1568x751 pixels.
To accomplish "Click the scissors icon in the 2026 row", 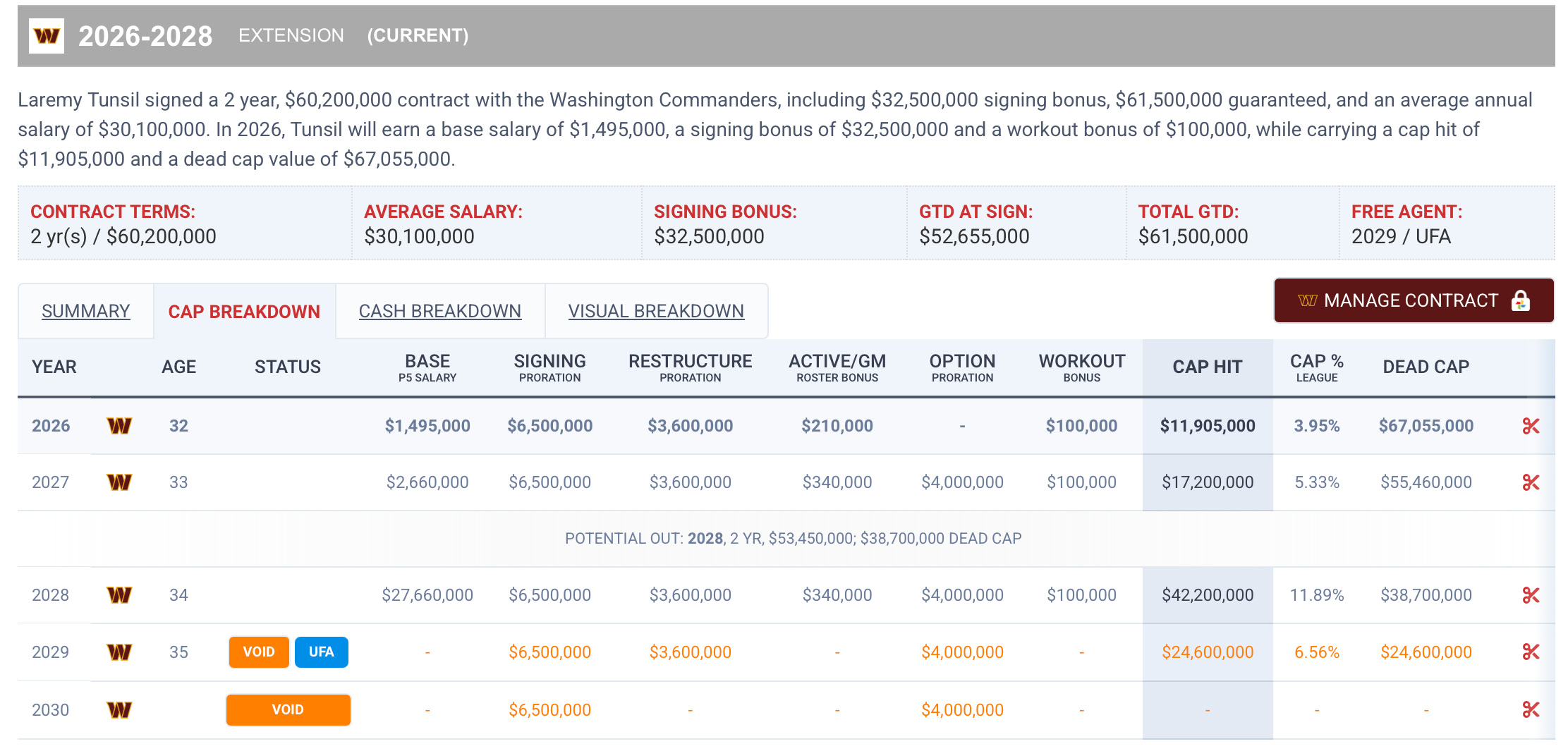I will point(1531,426).
